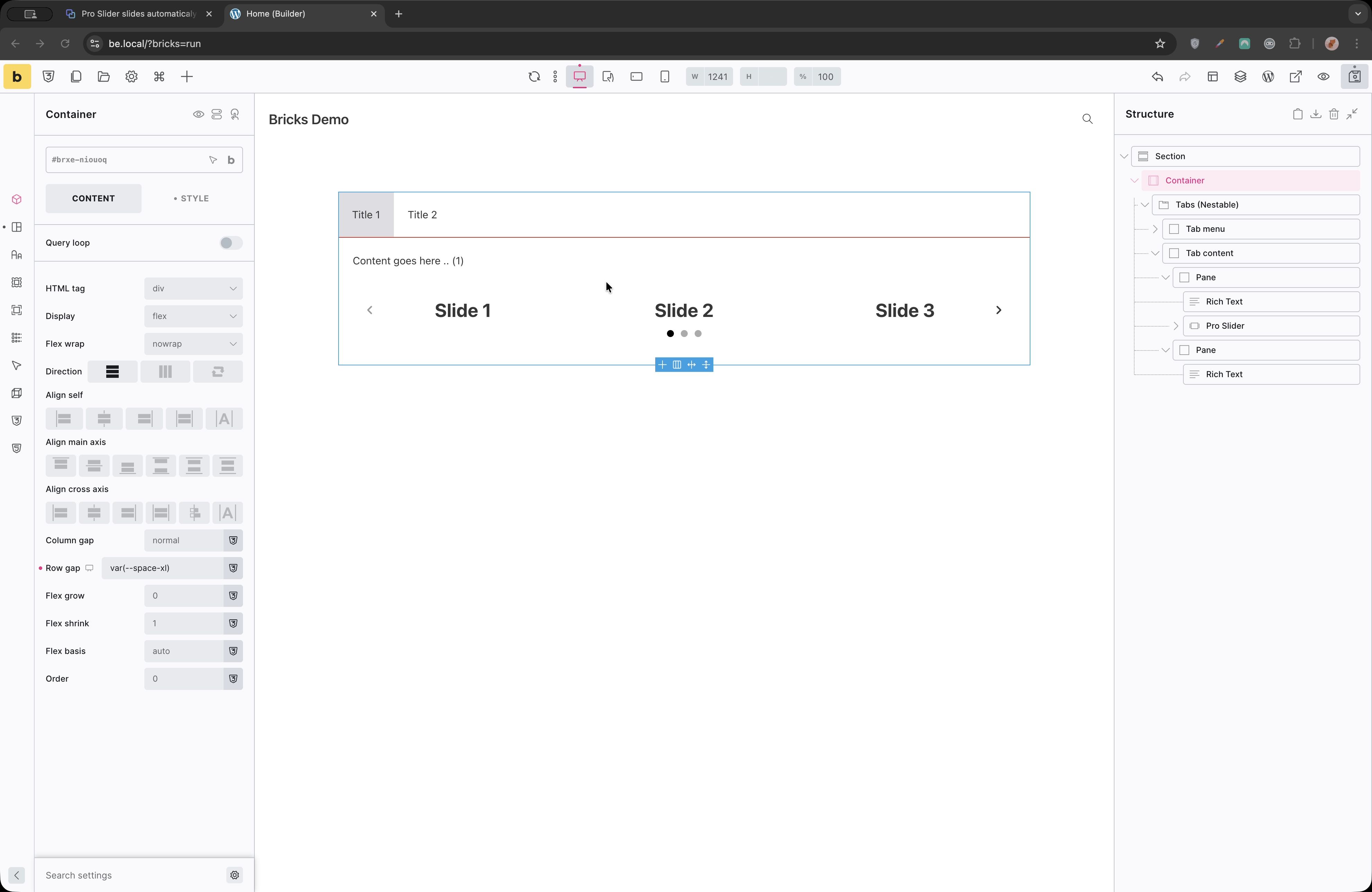The image size is (1372, 892).
Task: Toggle reverse direction button
Action: tap(218, 372)
